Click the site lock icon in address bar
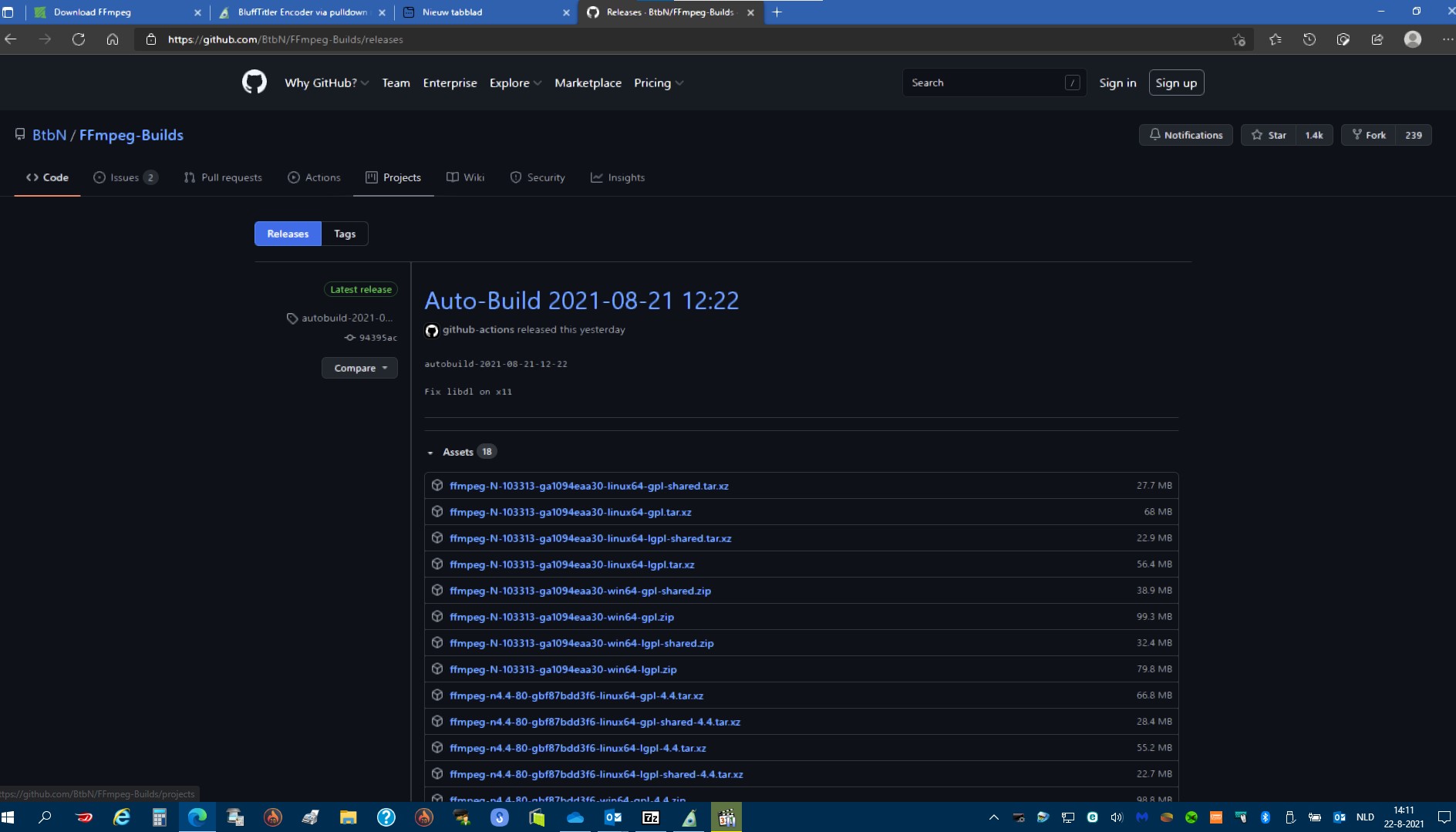This screenshot has width=1456, height=832. click(x=151, y=39)
